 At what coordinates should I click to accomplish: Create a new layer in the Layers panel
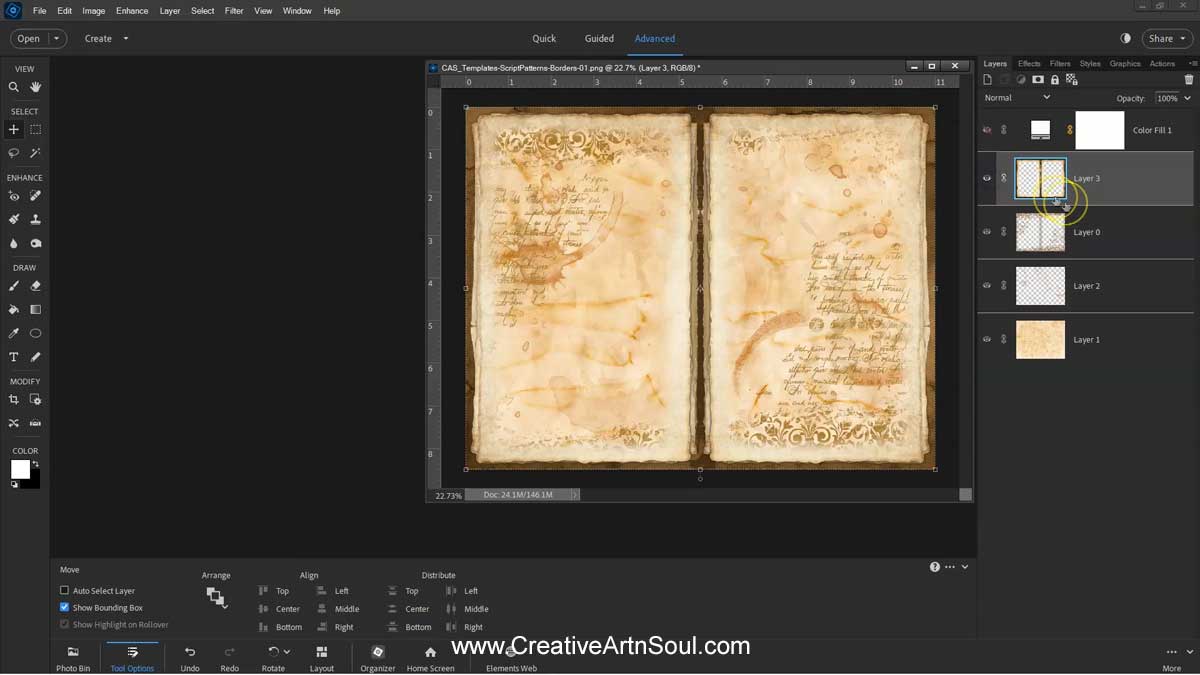coord(986,79)
